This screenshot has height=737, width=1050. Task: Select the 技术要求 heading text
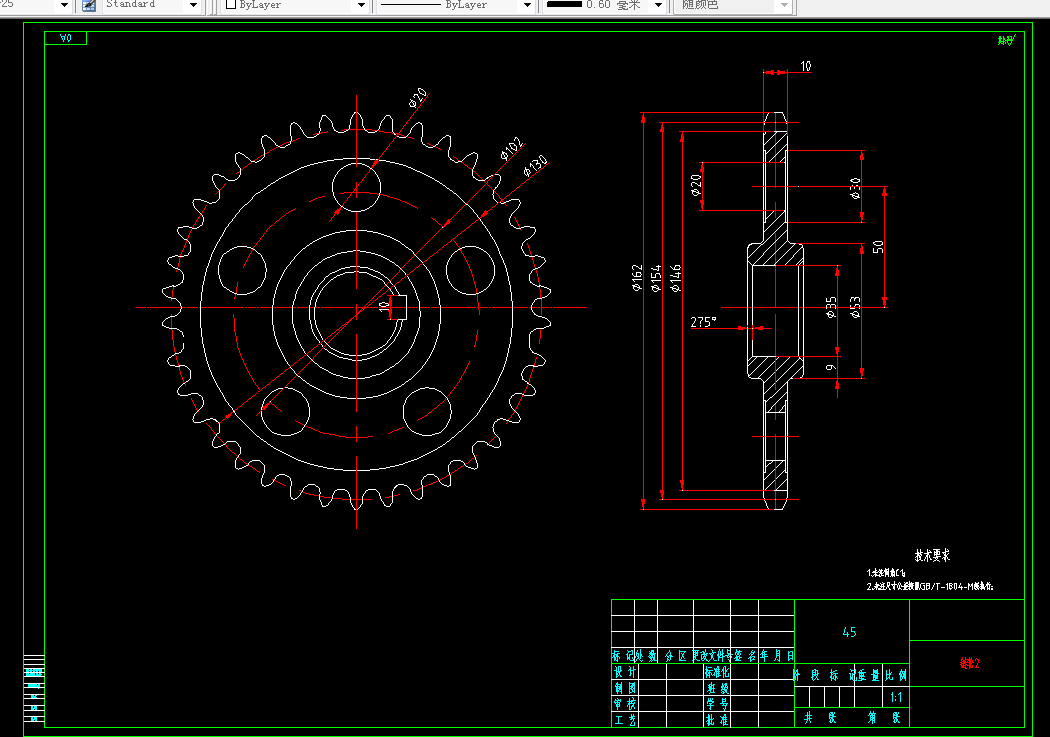[x=932, y=555]
